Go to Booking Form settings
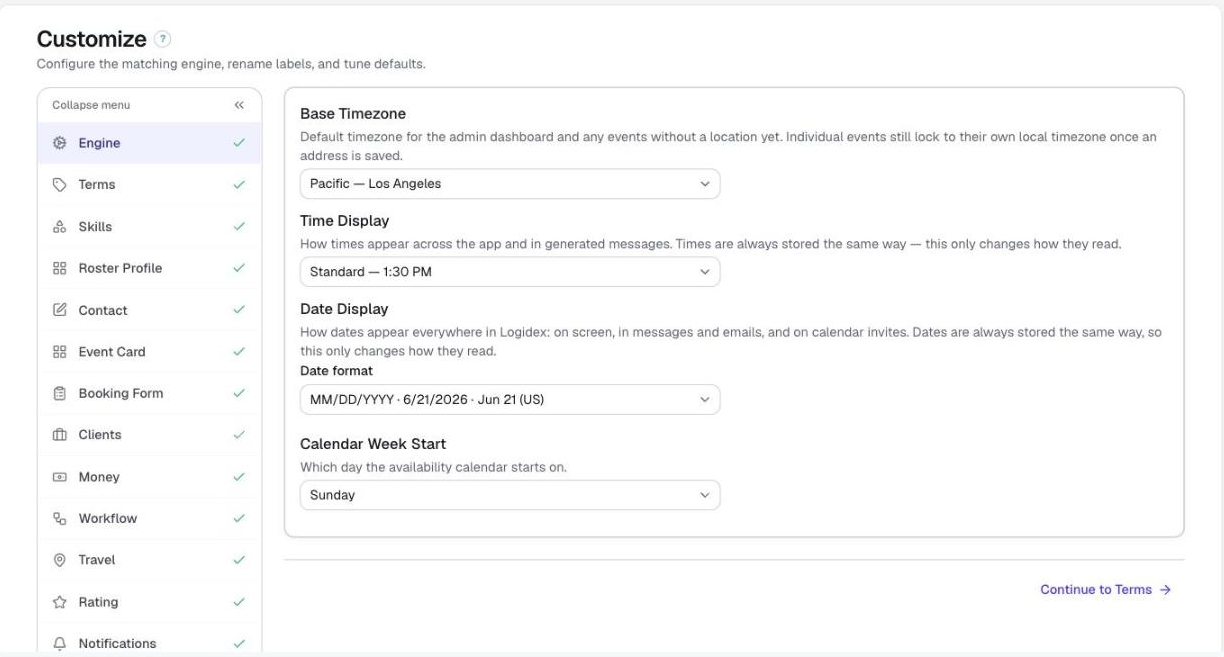Image resolution: width=1224 pixels, height=657 pixels. click(149, 393)
